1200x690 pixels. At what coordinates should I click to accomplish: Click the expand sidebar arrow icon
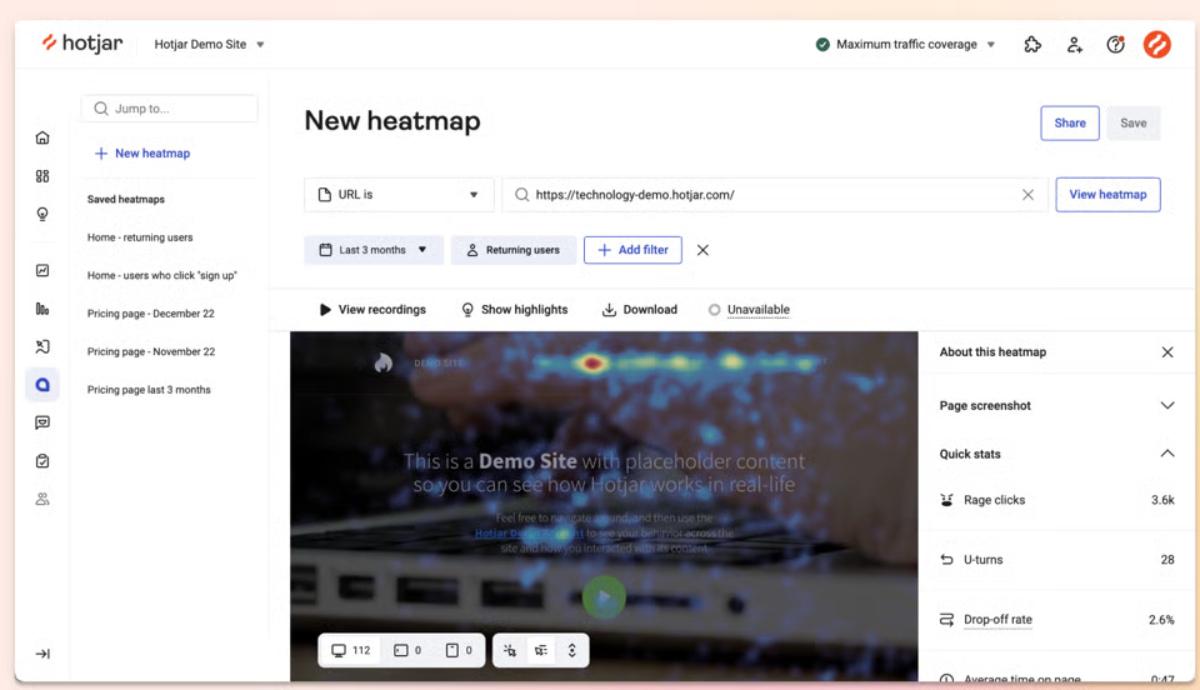click(43, 653)
